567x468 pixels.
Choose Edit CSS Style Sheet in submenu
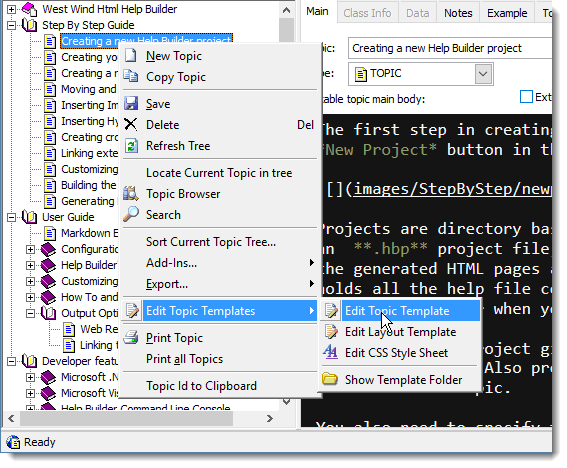coord(401,353)
